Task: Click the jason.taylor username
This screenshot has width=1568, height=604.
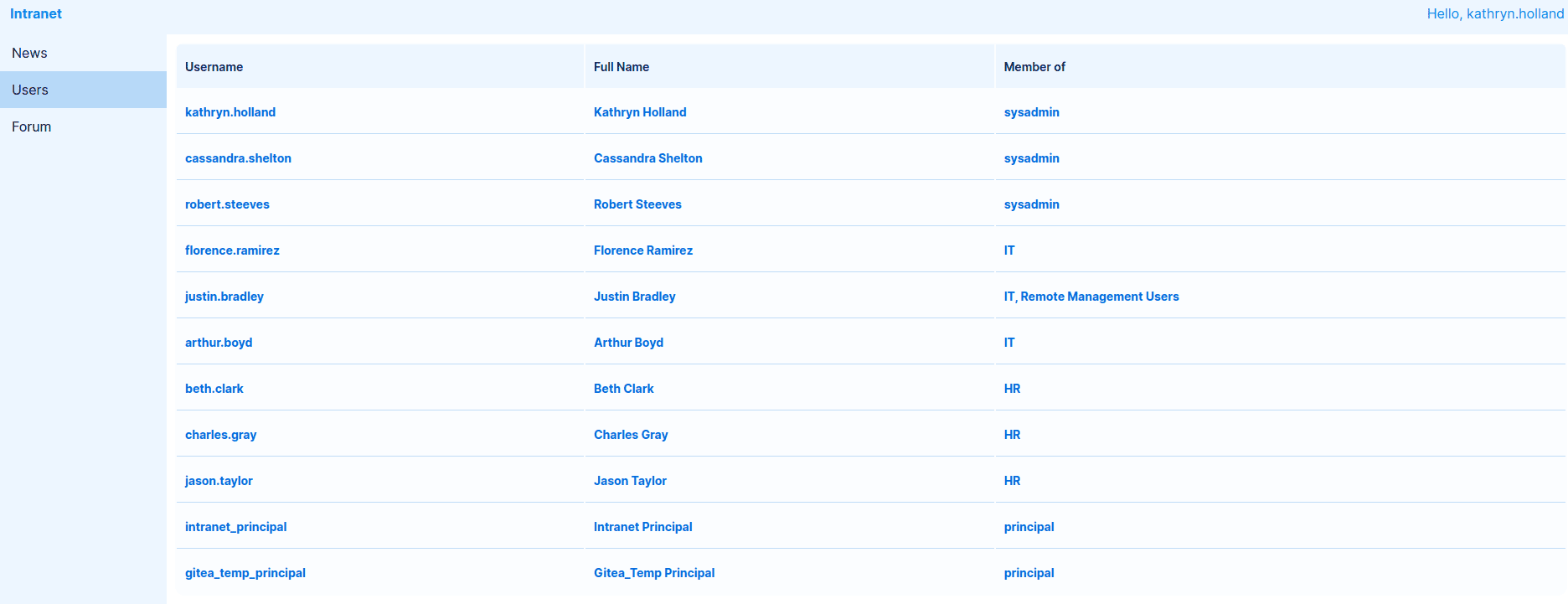Action: 219,481
